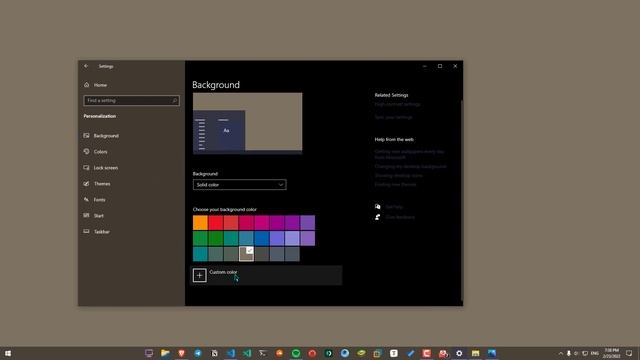This screenshot has height=360, width=640.
Task: Click the Settings gear taskbar icon
Action: (459, 353)
